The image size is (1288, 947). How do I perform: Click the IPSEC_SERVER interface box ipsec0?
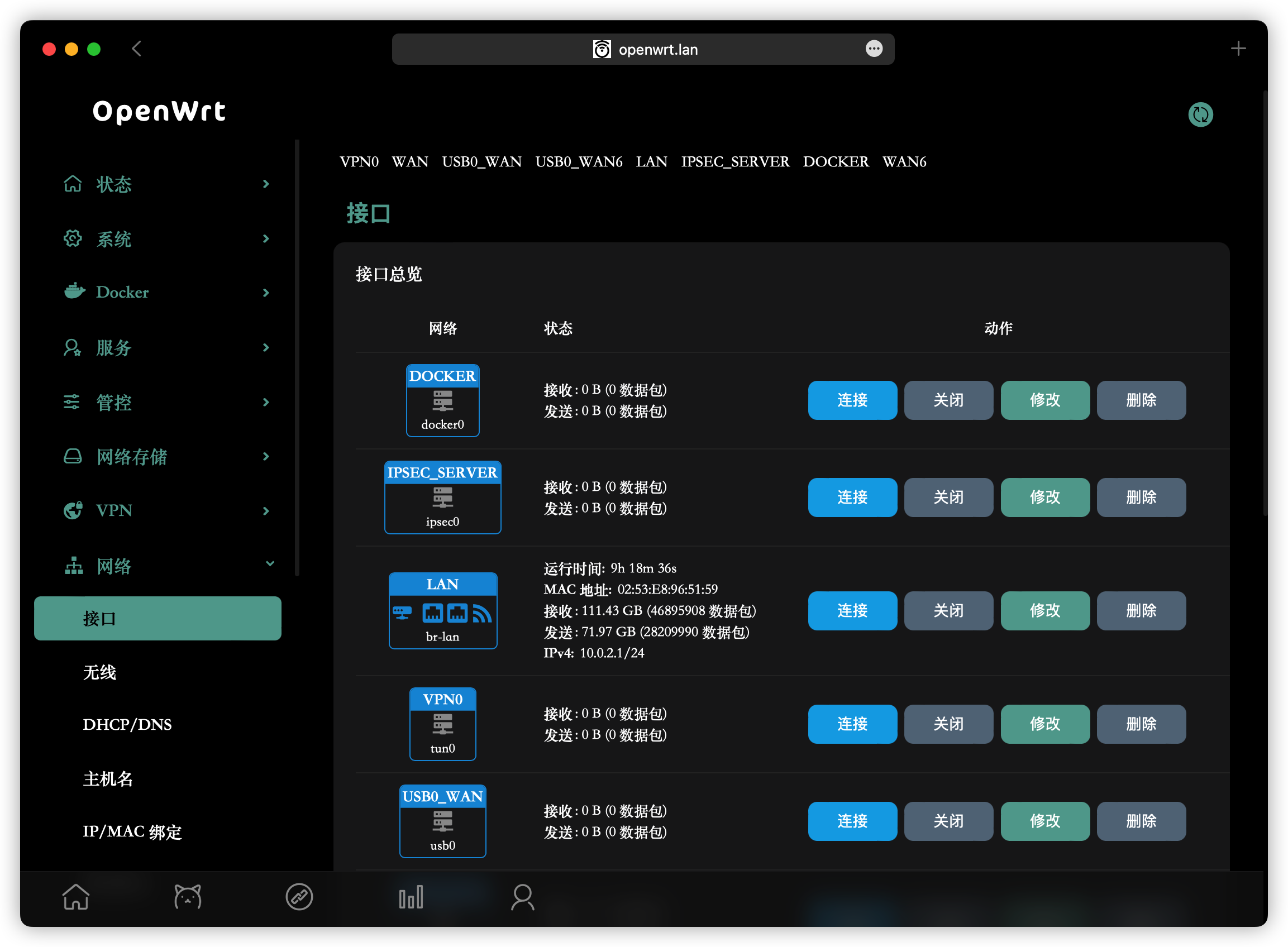[x=443, y=498]
